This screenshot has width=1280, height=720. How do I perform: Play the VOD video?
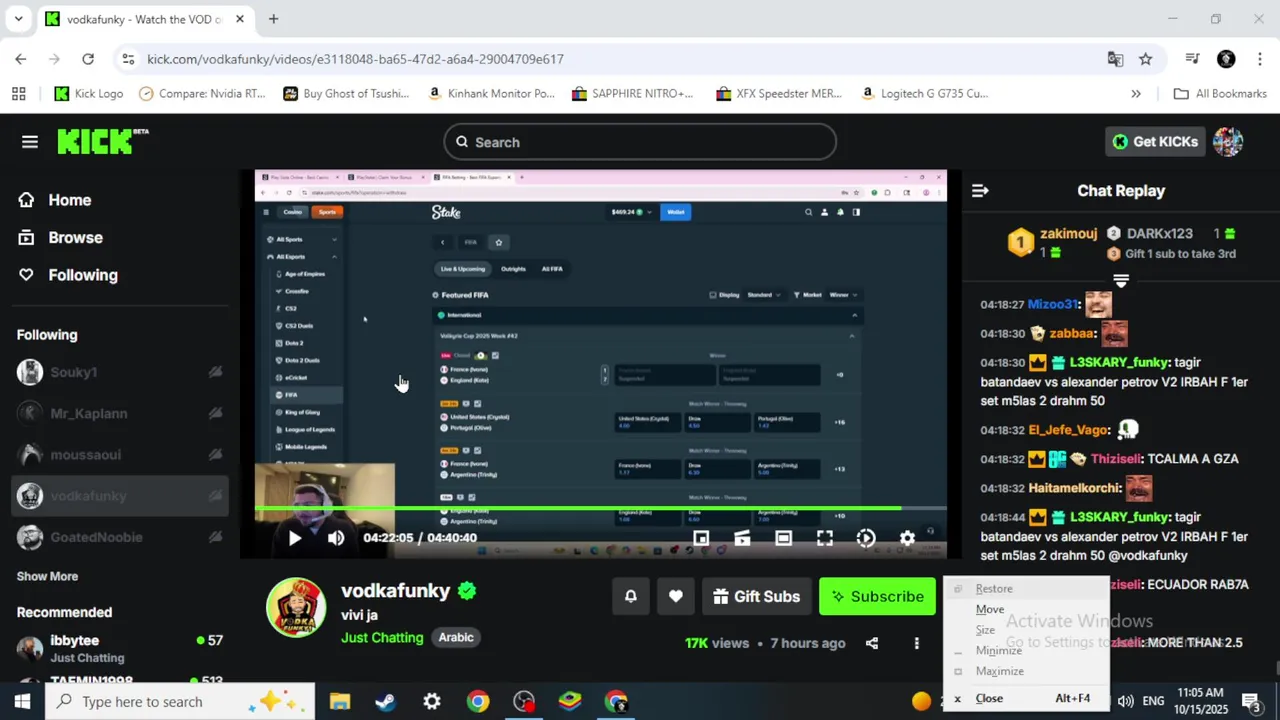point(294,538)
